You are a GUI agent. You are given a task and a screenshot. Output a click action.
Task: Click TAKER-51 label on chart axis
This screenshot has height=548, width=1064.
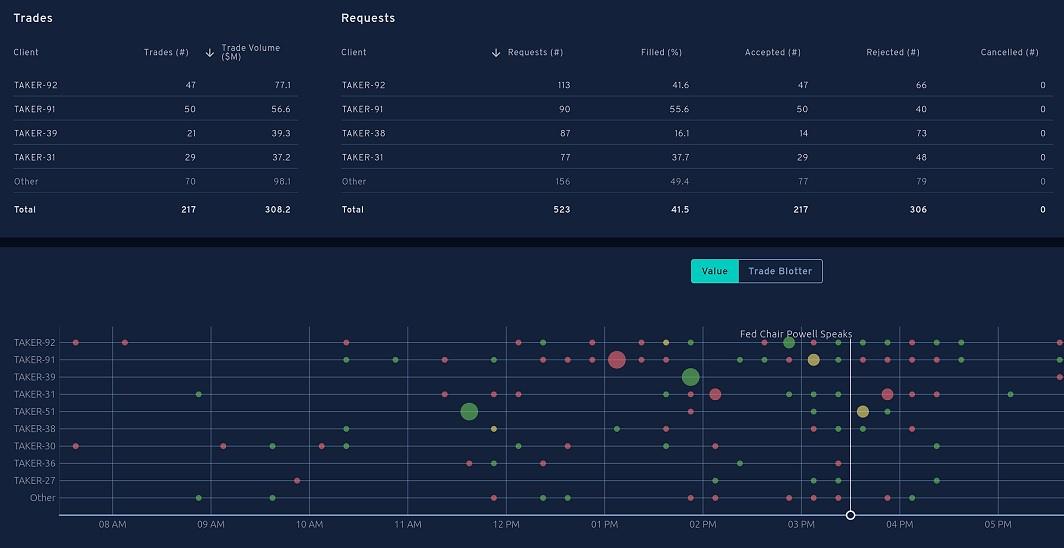(x=35, y=411)
